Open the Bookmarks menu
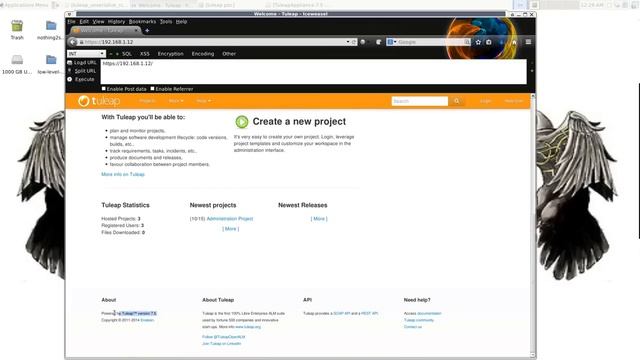This screenshot has height=360, width=640. (142, 22)
